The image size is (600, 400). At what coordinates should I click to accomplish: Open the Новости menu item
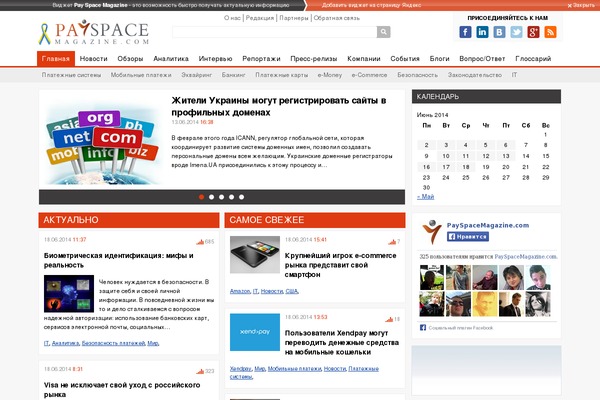[93, 59]
